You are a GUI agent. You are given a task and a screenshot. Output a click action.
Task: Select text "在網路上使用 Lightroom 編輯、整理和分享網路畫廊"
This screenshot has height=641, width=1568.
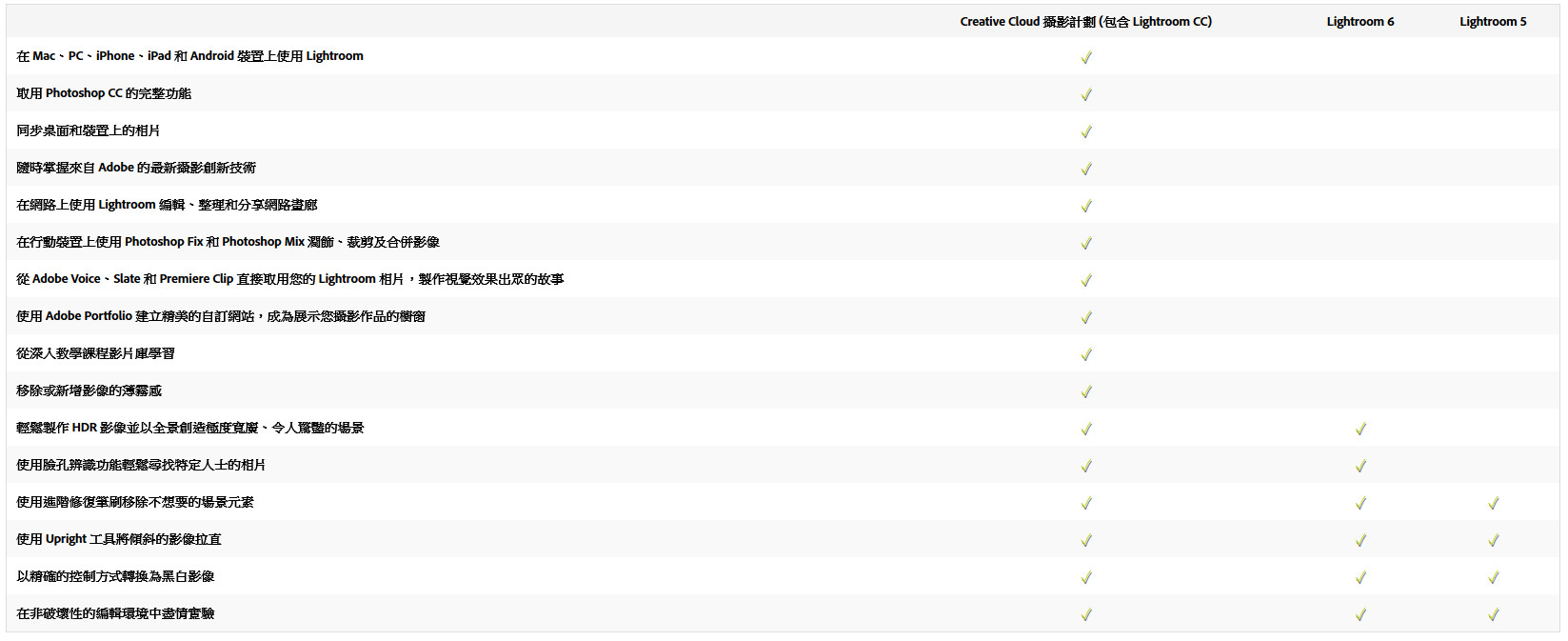click(167, 205)
